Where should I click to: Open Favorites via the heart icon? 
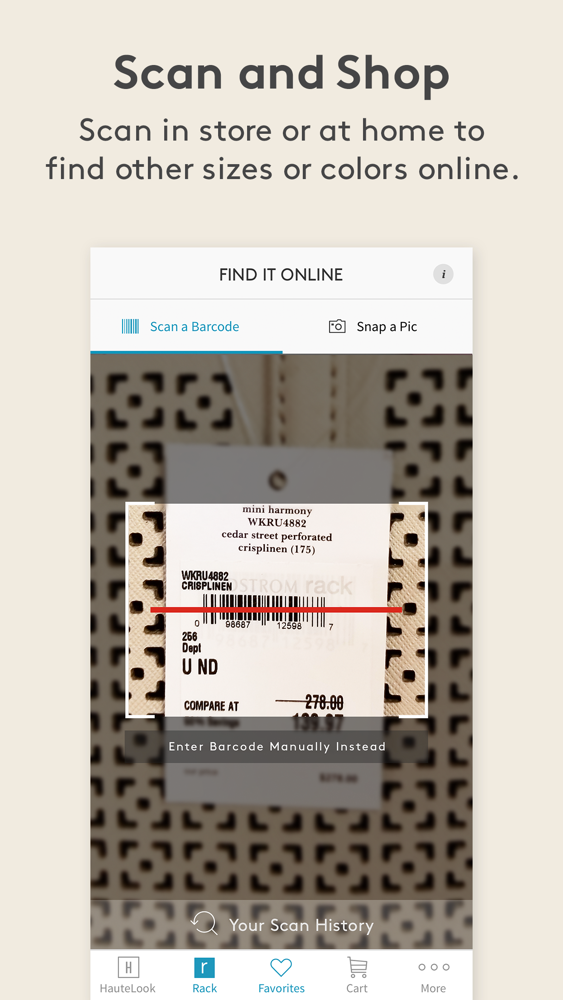click(x=281, y=967)
